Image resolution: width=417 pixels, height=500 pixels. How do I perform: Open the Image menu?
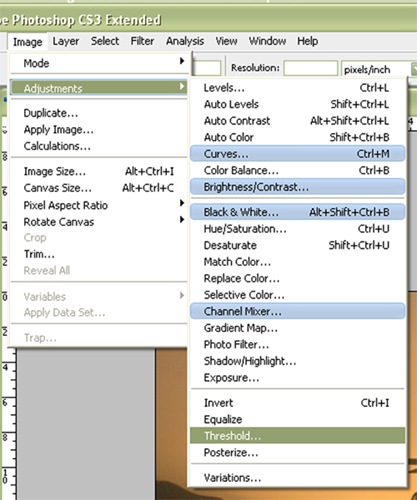point(28,42)
